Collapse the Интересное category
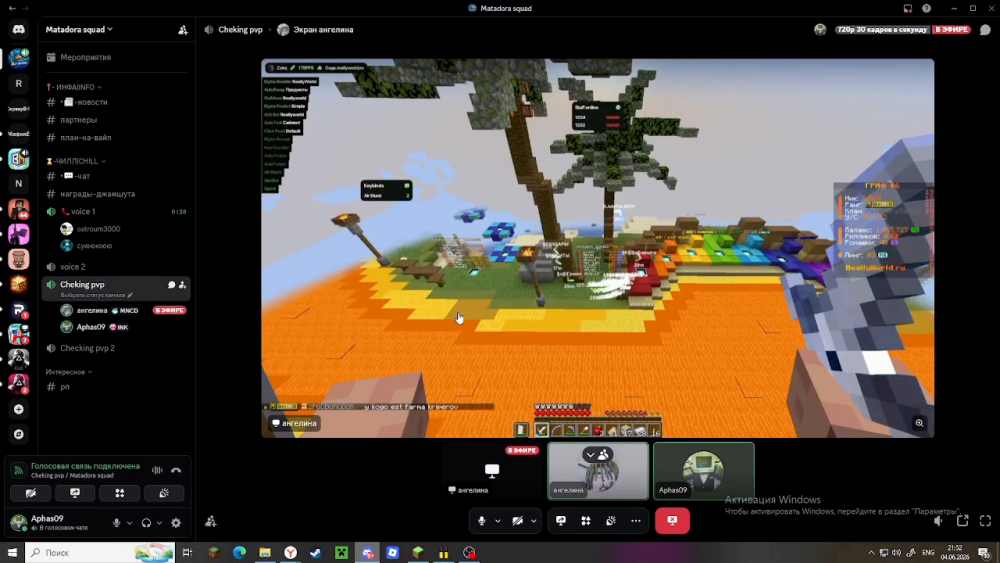This screenshot has height=563, width=1000. [69, 372]
